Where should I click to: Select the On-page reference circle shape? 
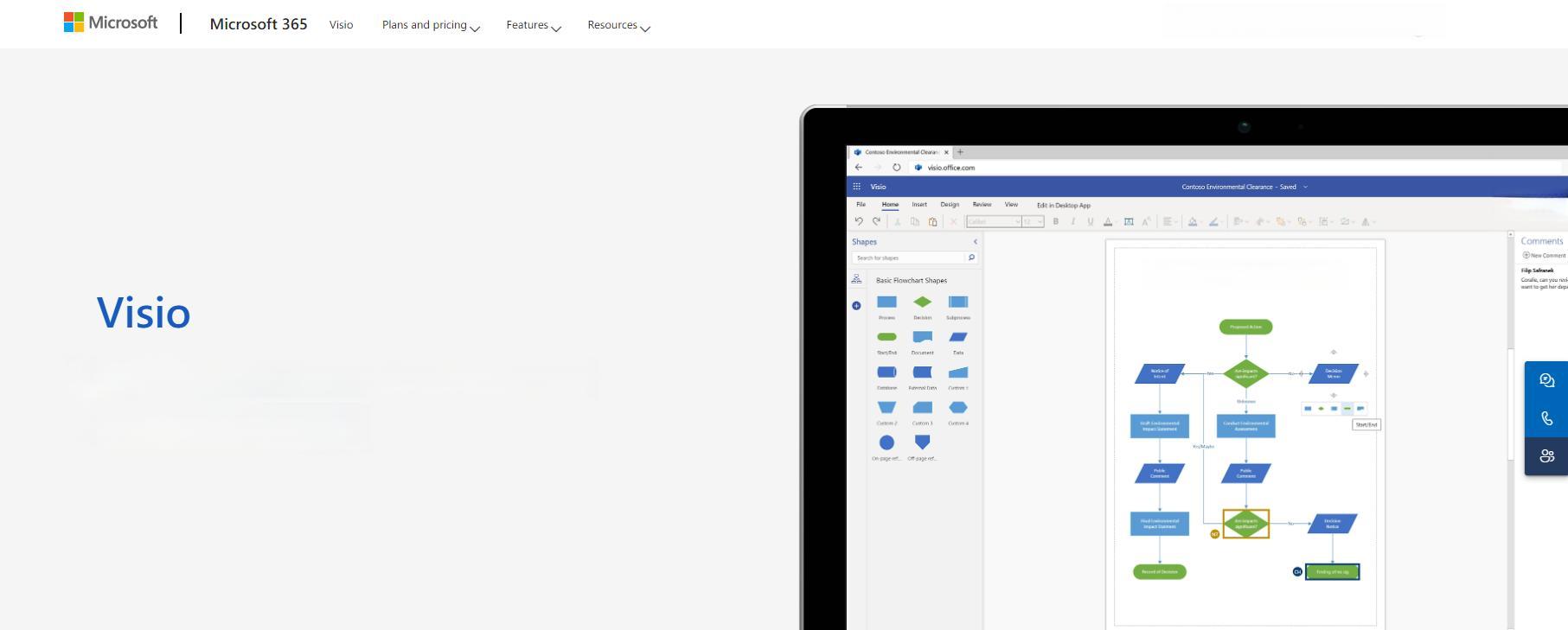pos(886,442)
